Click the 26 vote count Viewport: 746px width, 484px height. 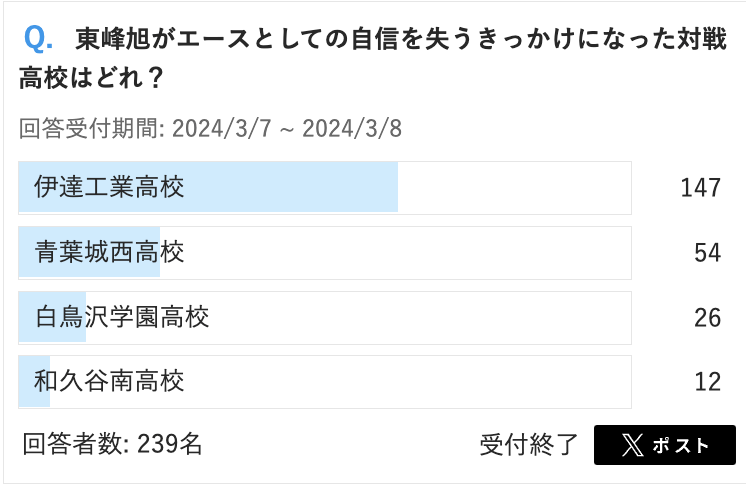coord(707,317)
